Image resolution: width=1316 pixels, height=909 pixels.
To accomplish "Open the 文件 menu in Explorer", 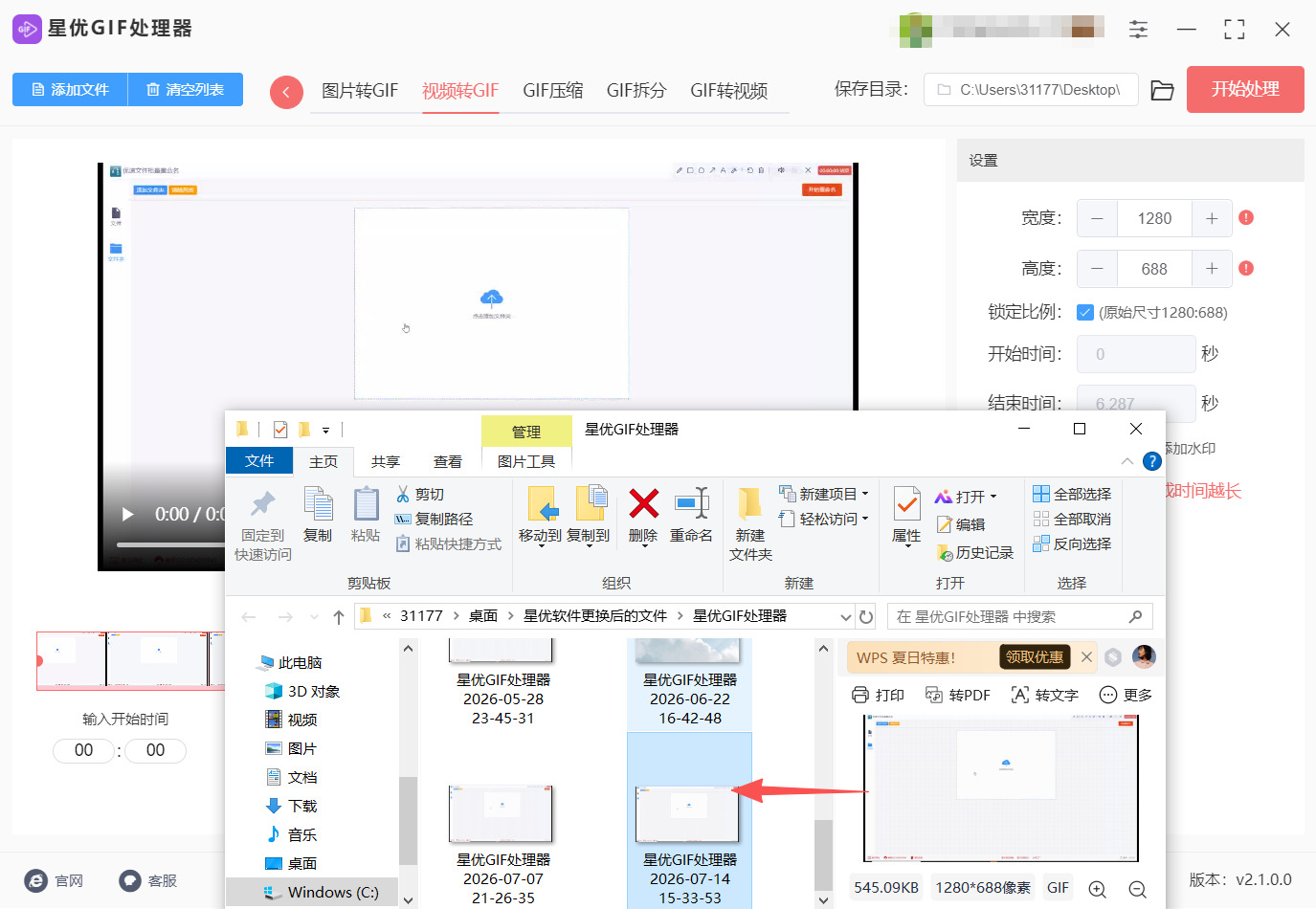I will [x=259, y=460].
